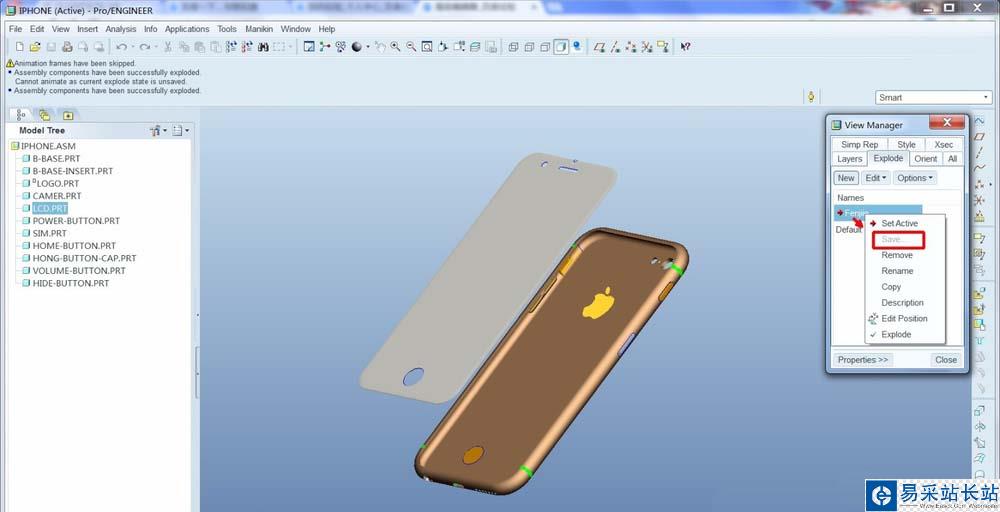Click the Refit model to screen icon
The image size is (1000, 512).
click(x=427, y=47)
